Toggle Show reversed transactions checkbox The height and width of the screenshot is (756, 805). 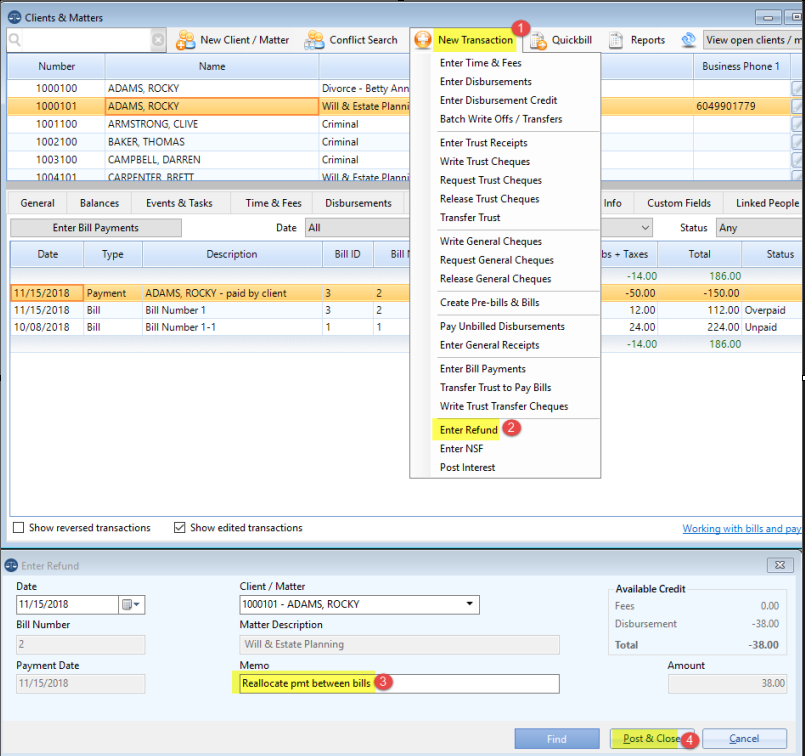(18, 528)
